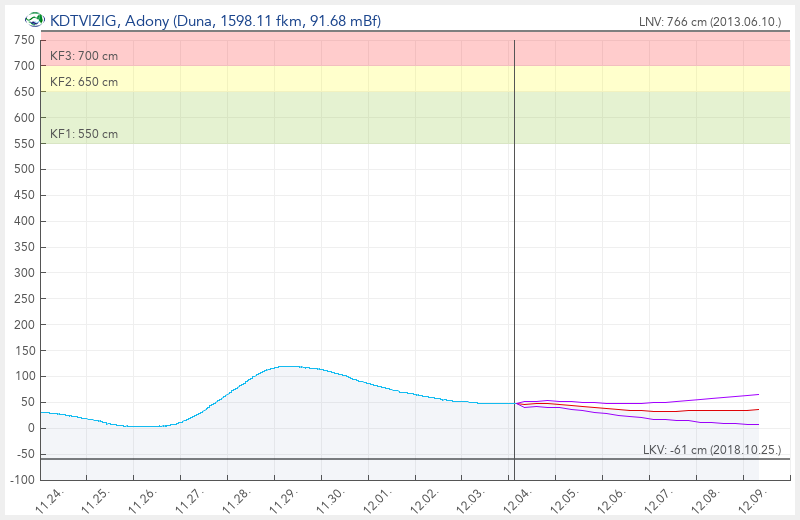This screenshot has height=520, width=800.
Task: Click the 12.09. date label
Action: [747, 502]
